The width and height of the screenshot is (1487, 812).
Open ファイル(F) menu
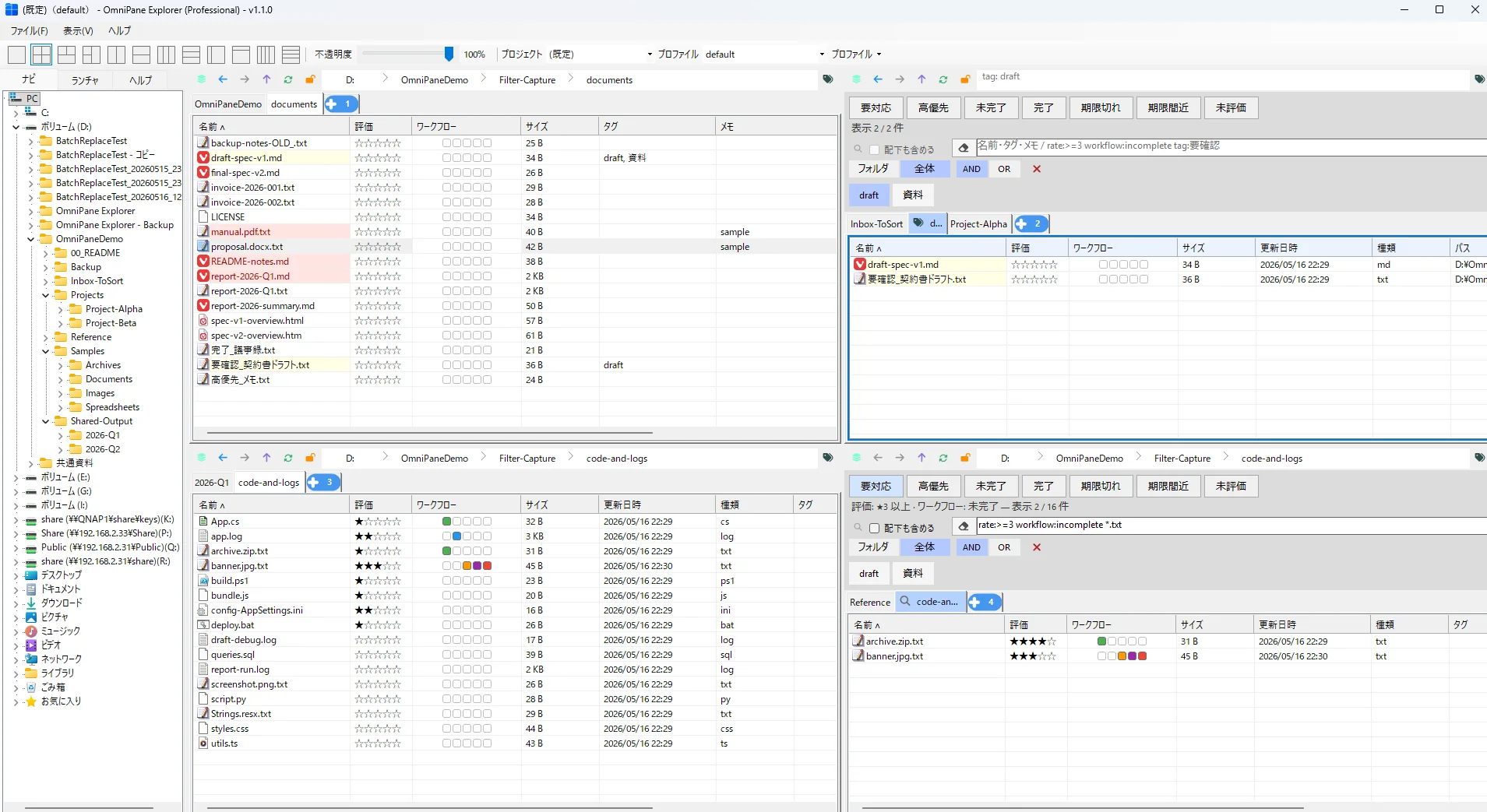(29, 31)
